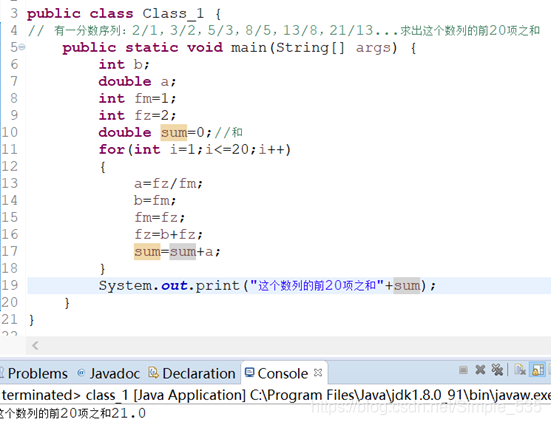Click 'int b;' declaration on line 6

click(124, 64)
